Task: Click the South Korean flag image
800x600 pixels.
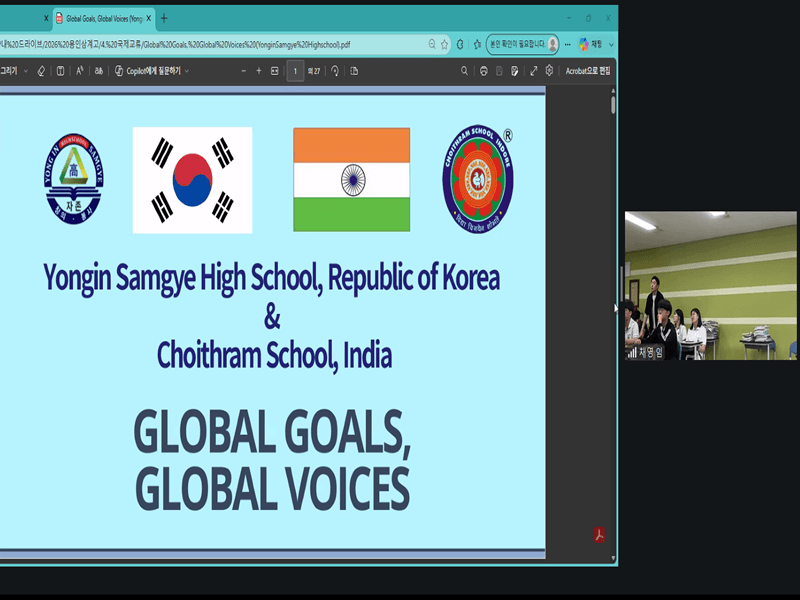Action: [192, 180]
